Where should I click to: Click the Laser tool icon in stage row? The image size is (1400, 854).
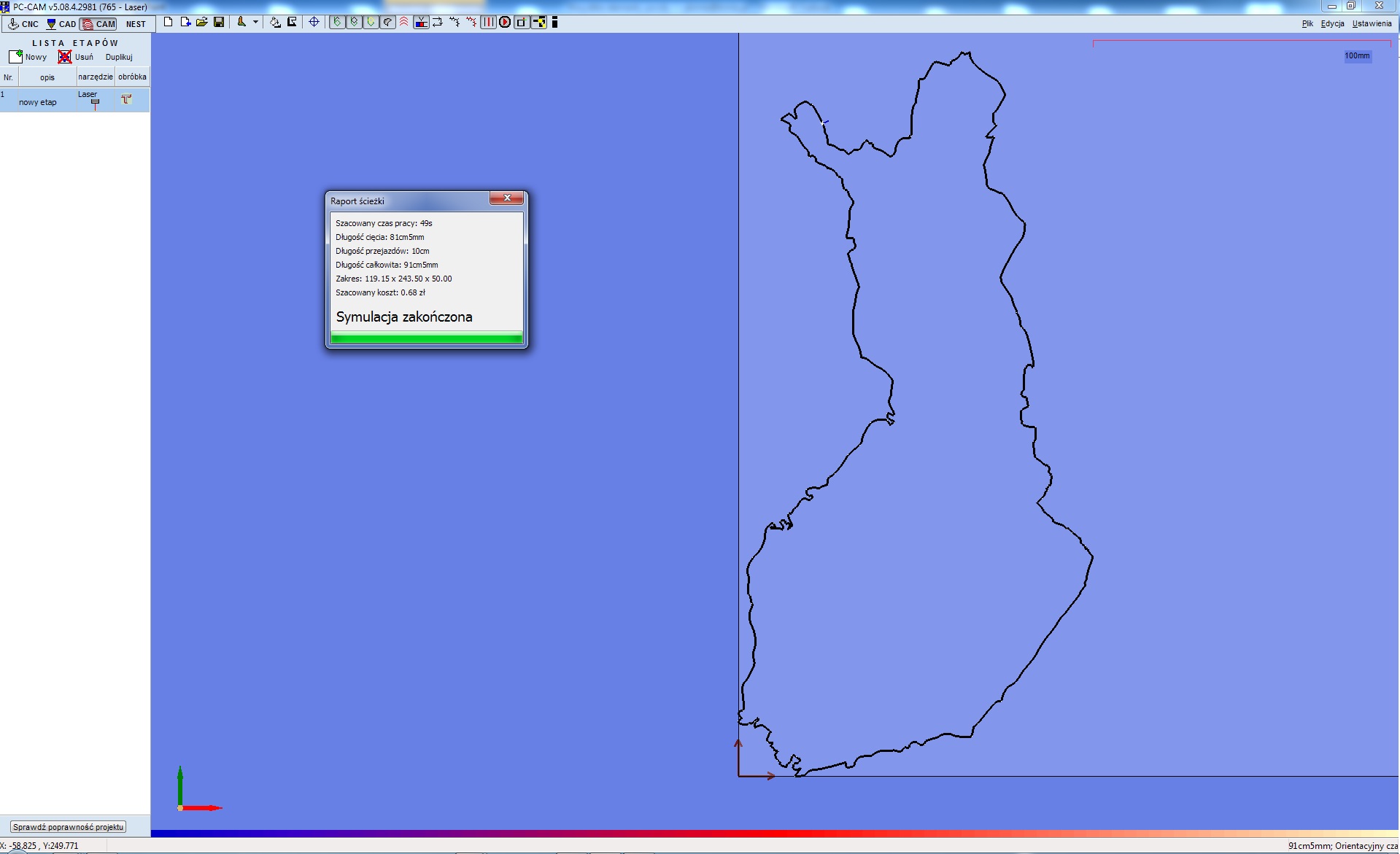click(95, 104)
